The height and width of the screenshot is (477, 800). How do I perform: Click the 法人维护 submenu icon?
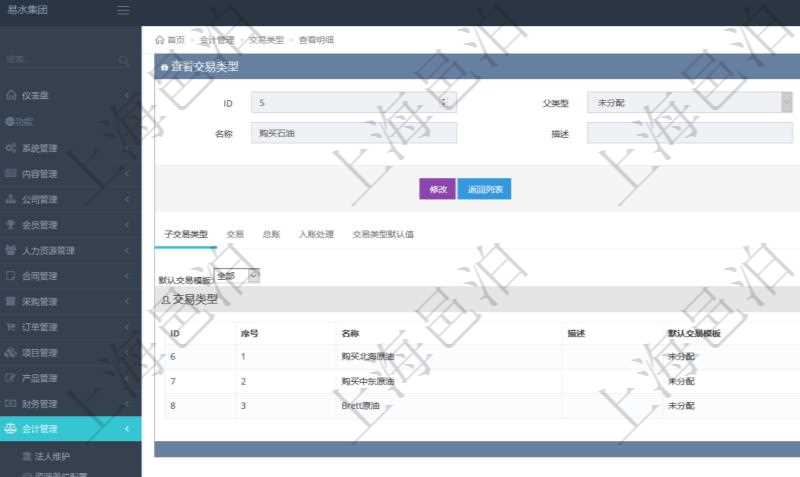[x=27, y=456]
